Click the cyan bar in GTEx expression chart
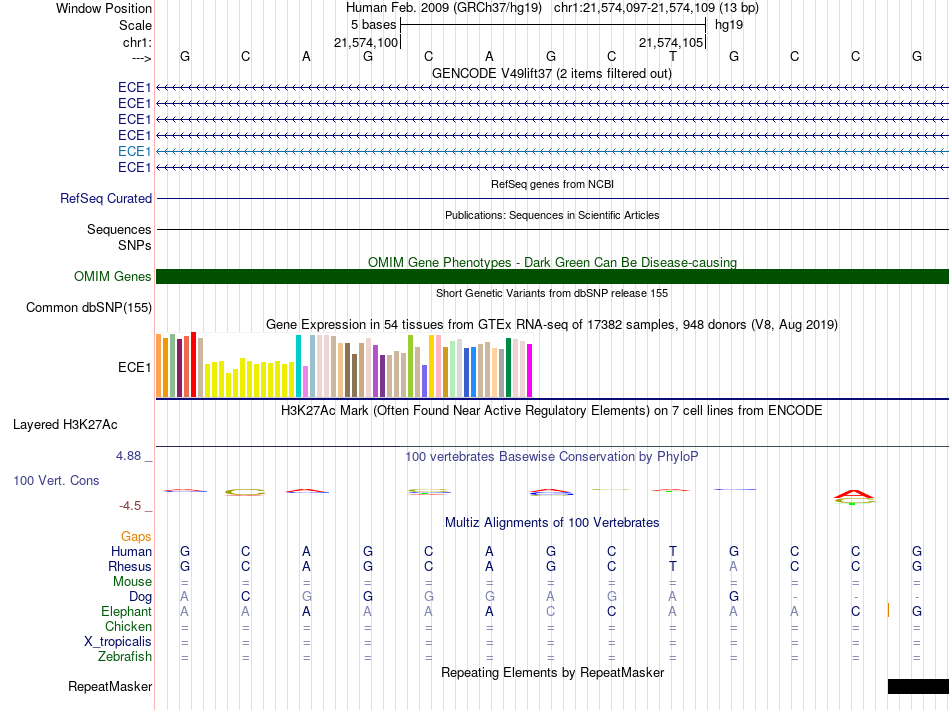The height and width of the screenshot is (710, 950). 298,366
